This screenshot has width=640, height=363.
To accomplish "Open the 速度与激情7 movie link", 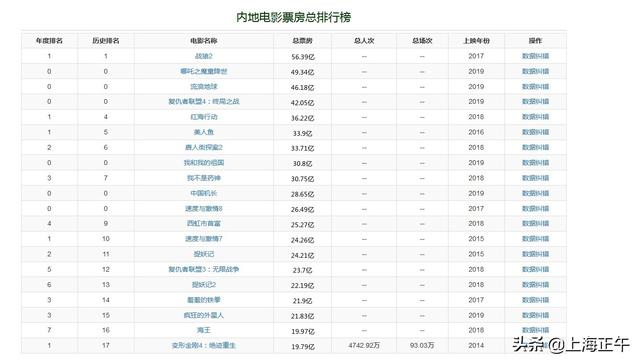I will (204, 239).
